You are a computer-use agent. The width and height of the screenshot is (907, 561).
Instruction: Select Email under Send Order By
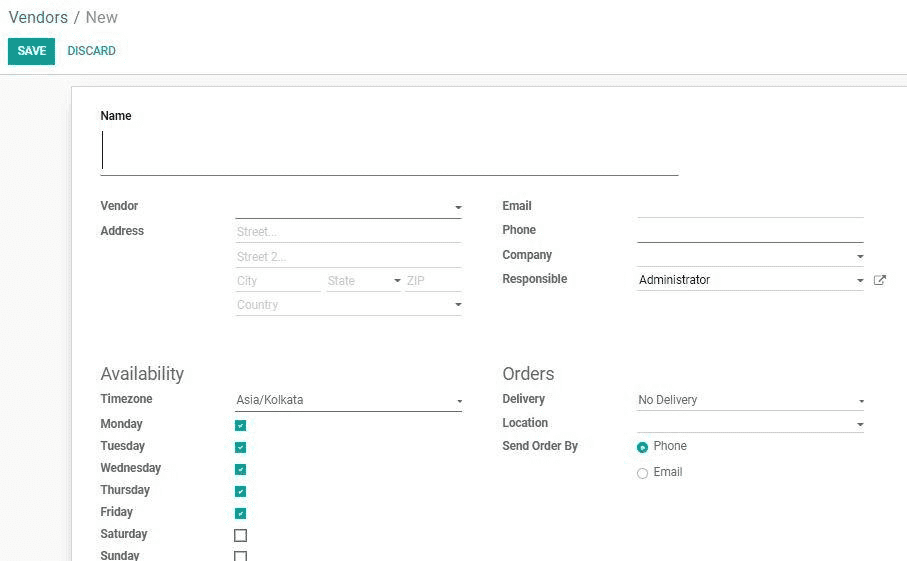[642, 473]
